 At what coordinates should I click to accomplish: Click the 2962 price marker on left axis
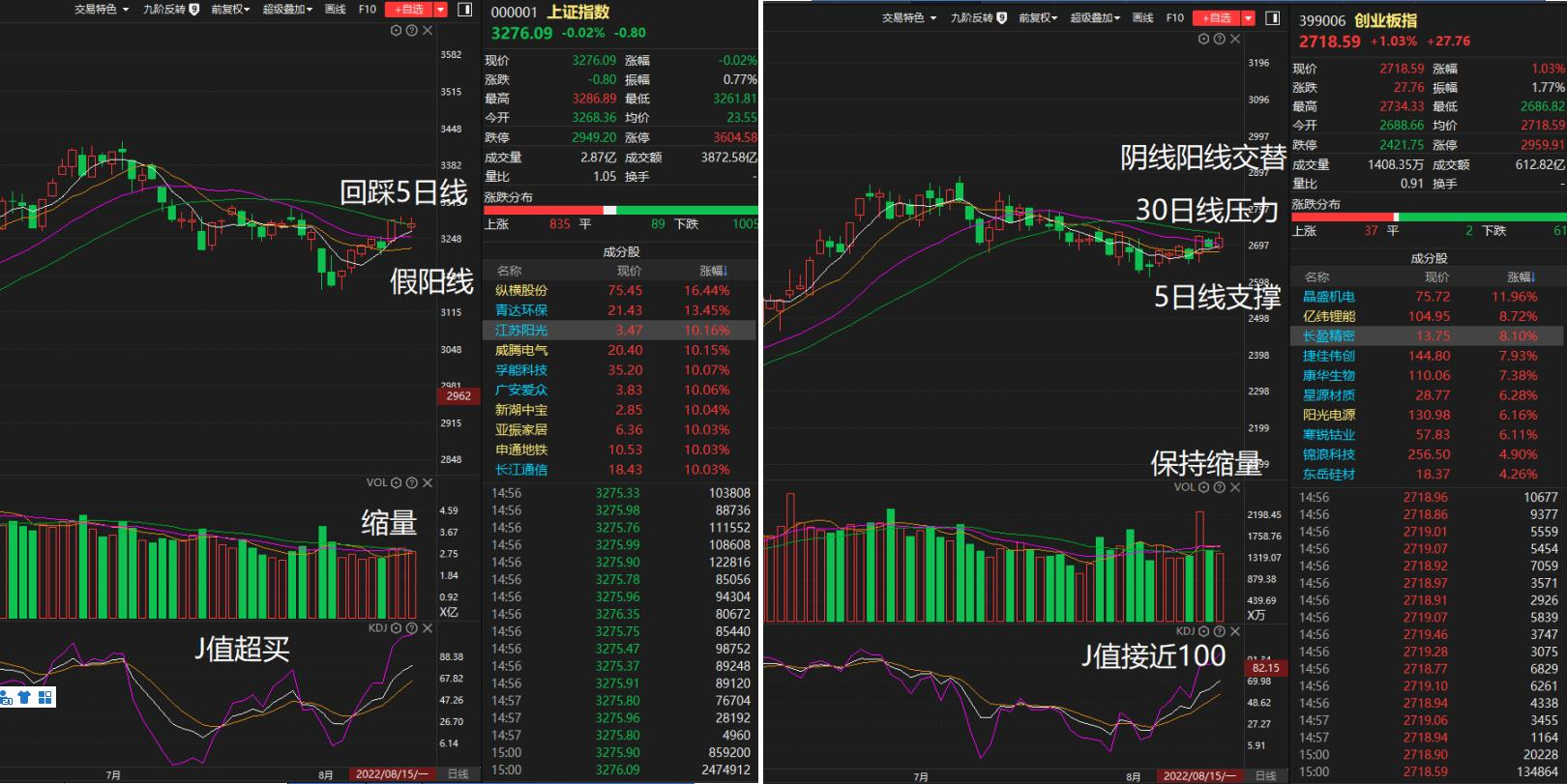tap(458, 395)
